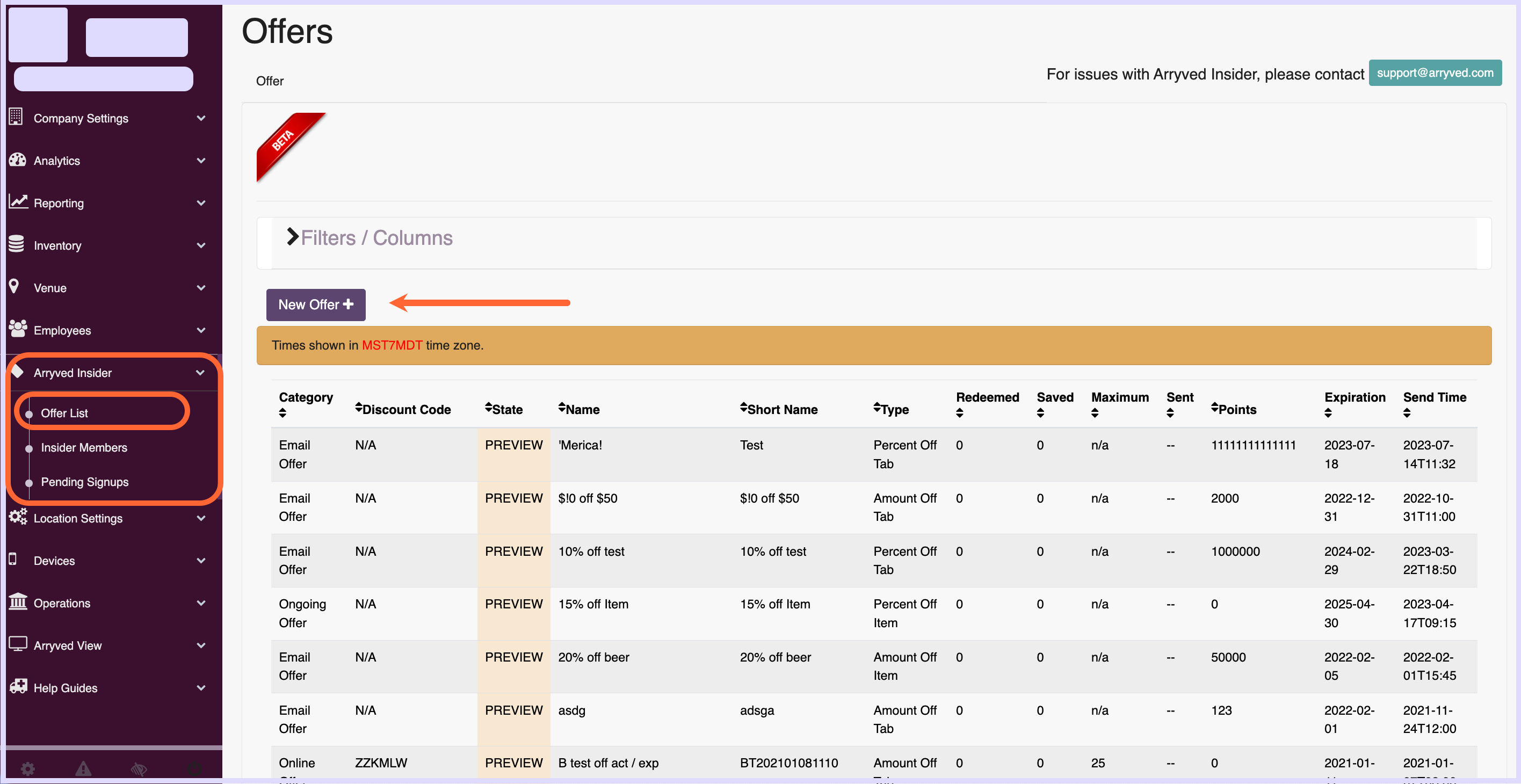Expand Reporting with its chevron
1521x784 pixels.
[201, 202]
